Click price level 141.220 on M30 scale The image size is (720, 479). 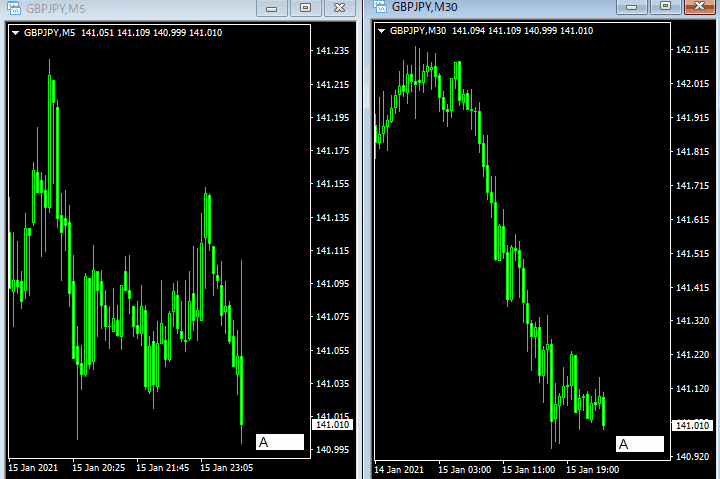(692, 355)
